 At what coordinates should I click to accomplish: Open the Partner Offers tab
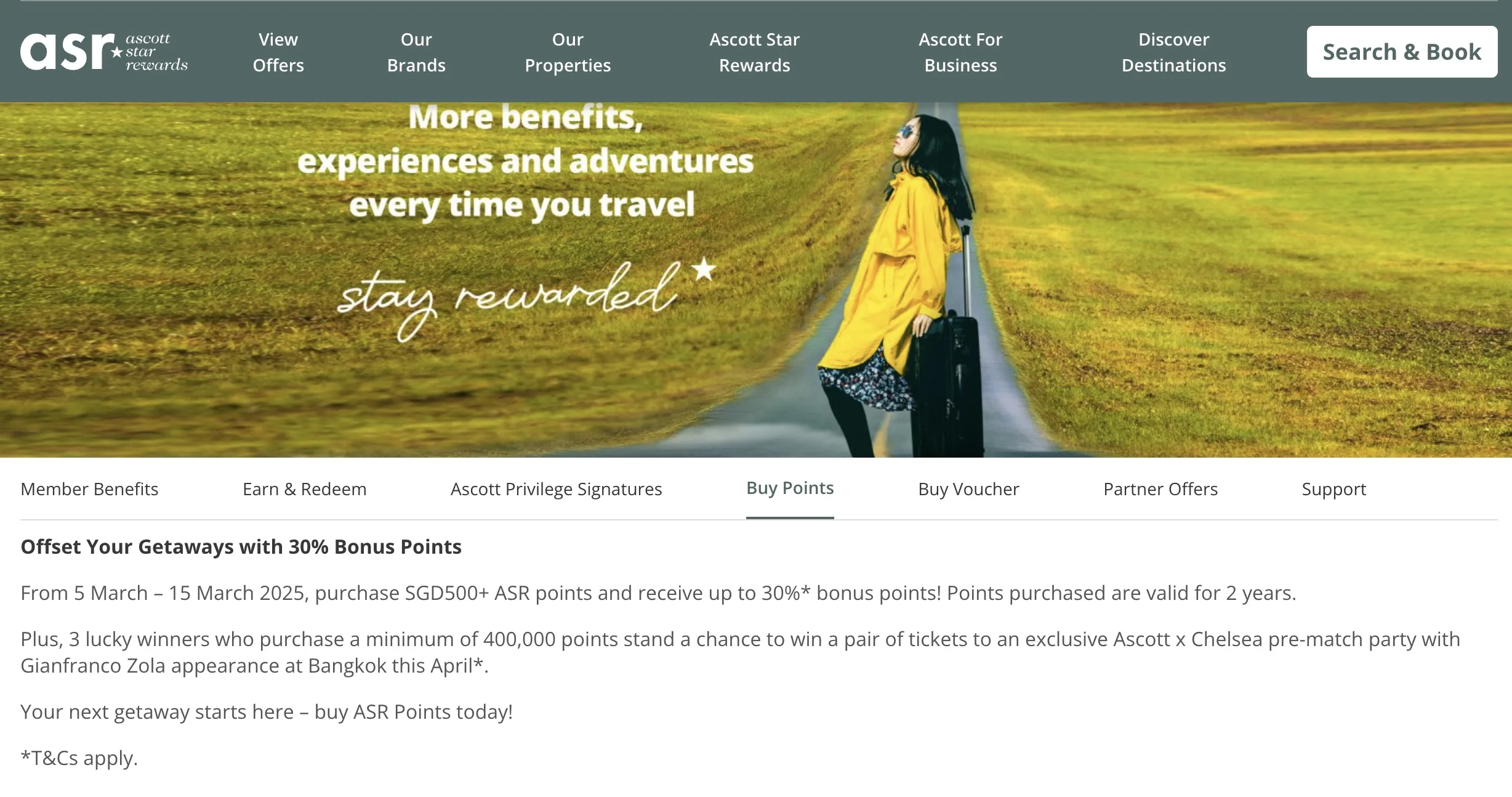pyautogui.click(x=1160, y=489)
